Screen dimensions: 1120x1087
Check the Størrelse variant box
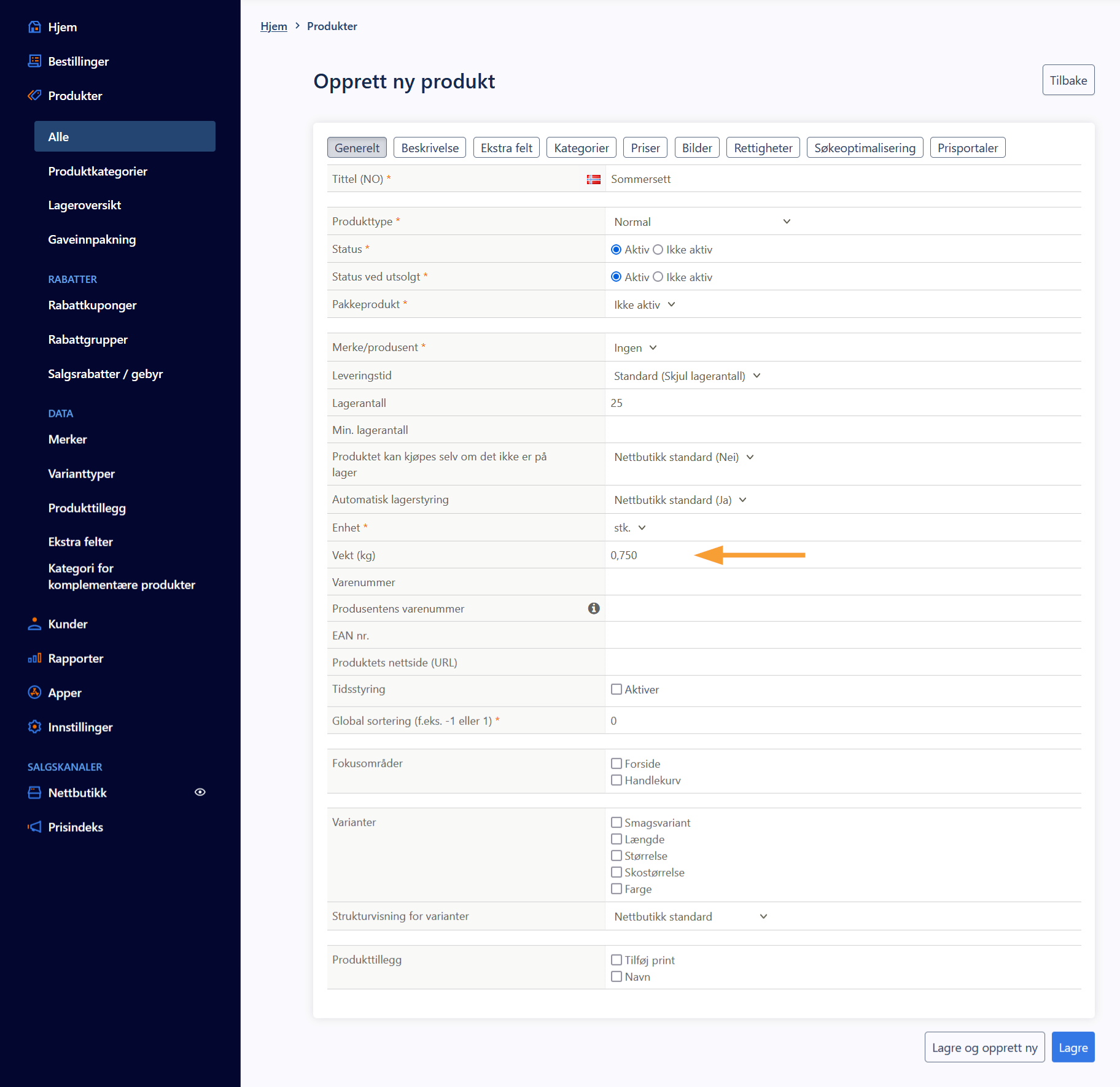point(616,856)
